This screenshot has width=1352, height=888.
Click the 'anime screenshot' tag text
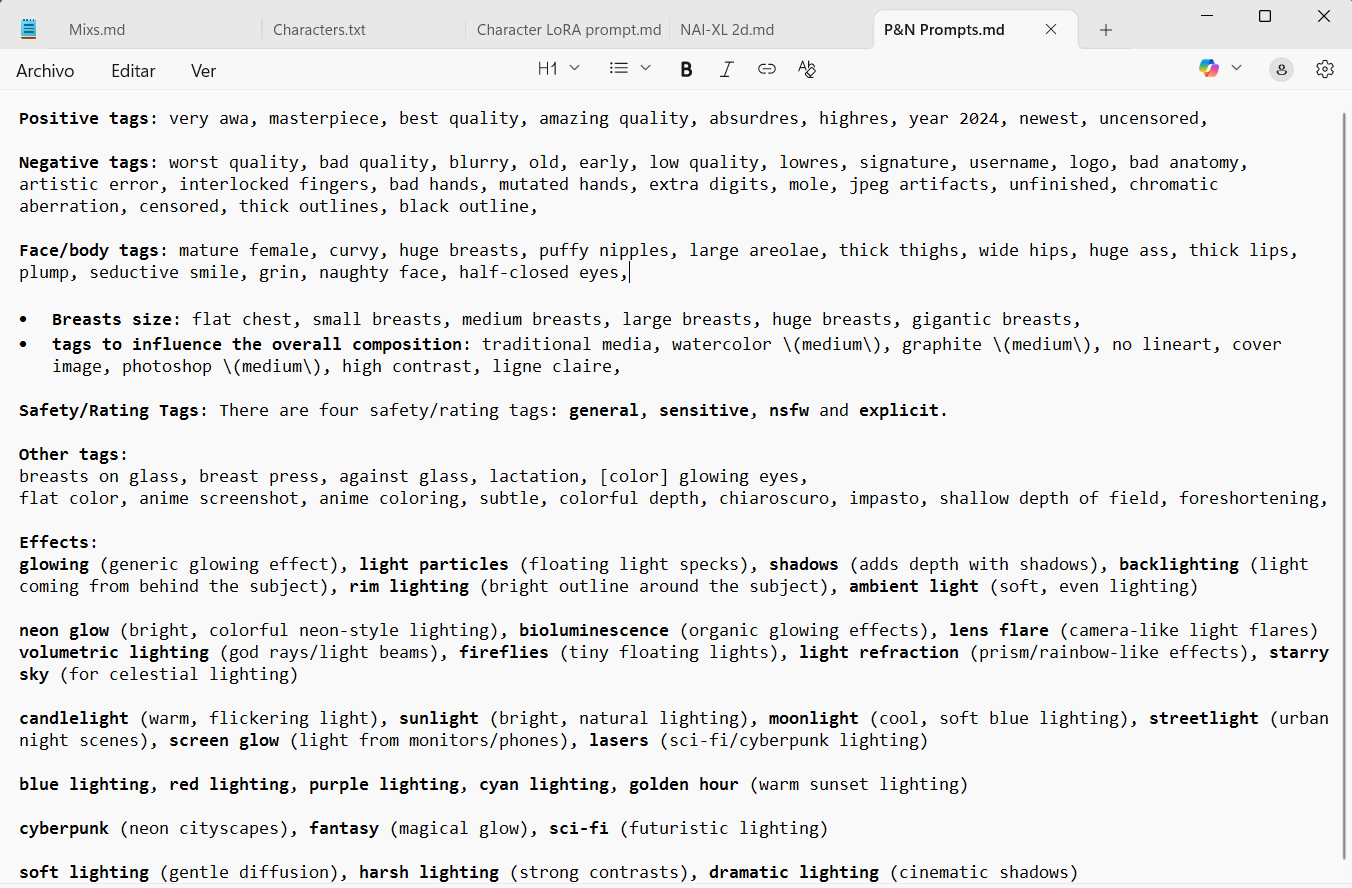[x=224, y=498]
